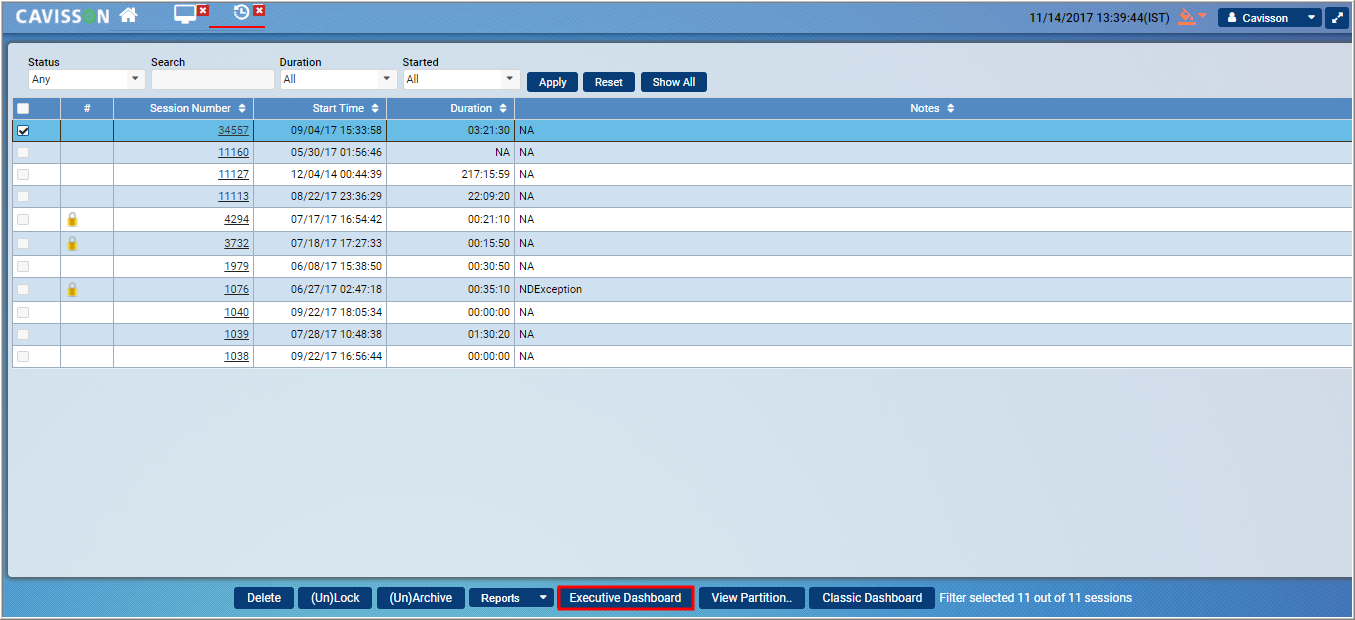Open session link 11160
Screen dimensions: 1355x620
pos(233,152)
